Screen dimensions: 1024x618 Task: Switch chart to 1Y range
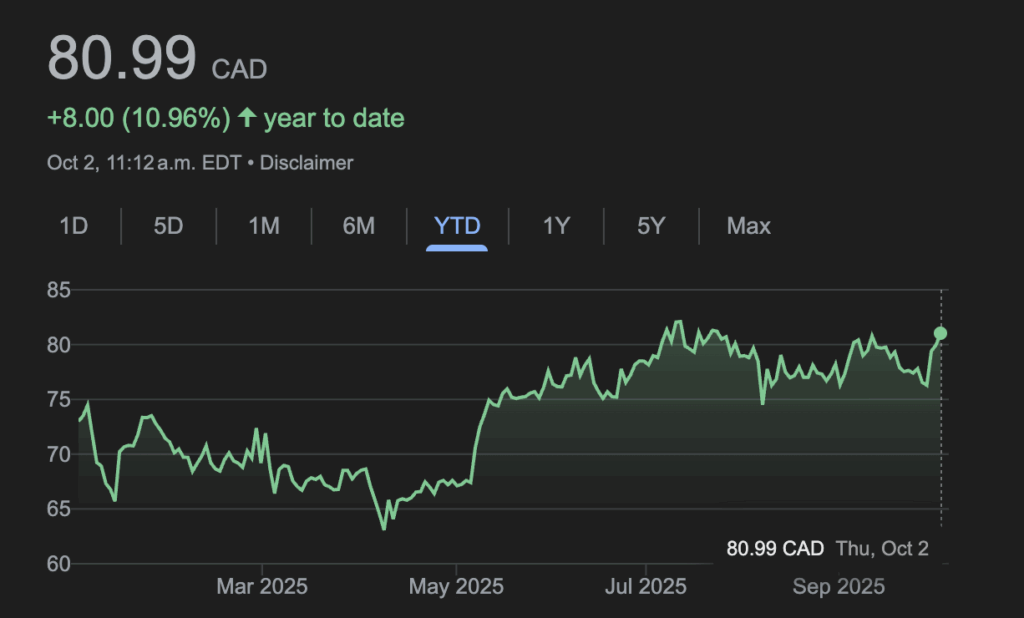[x=556, y=226]
